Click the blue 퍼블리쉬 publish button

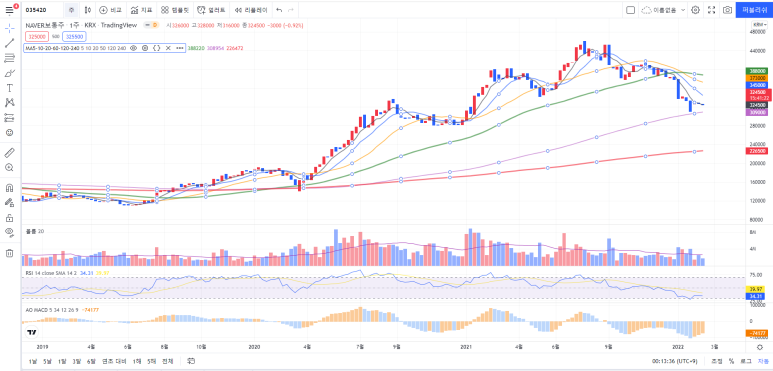[754, 10]
